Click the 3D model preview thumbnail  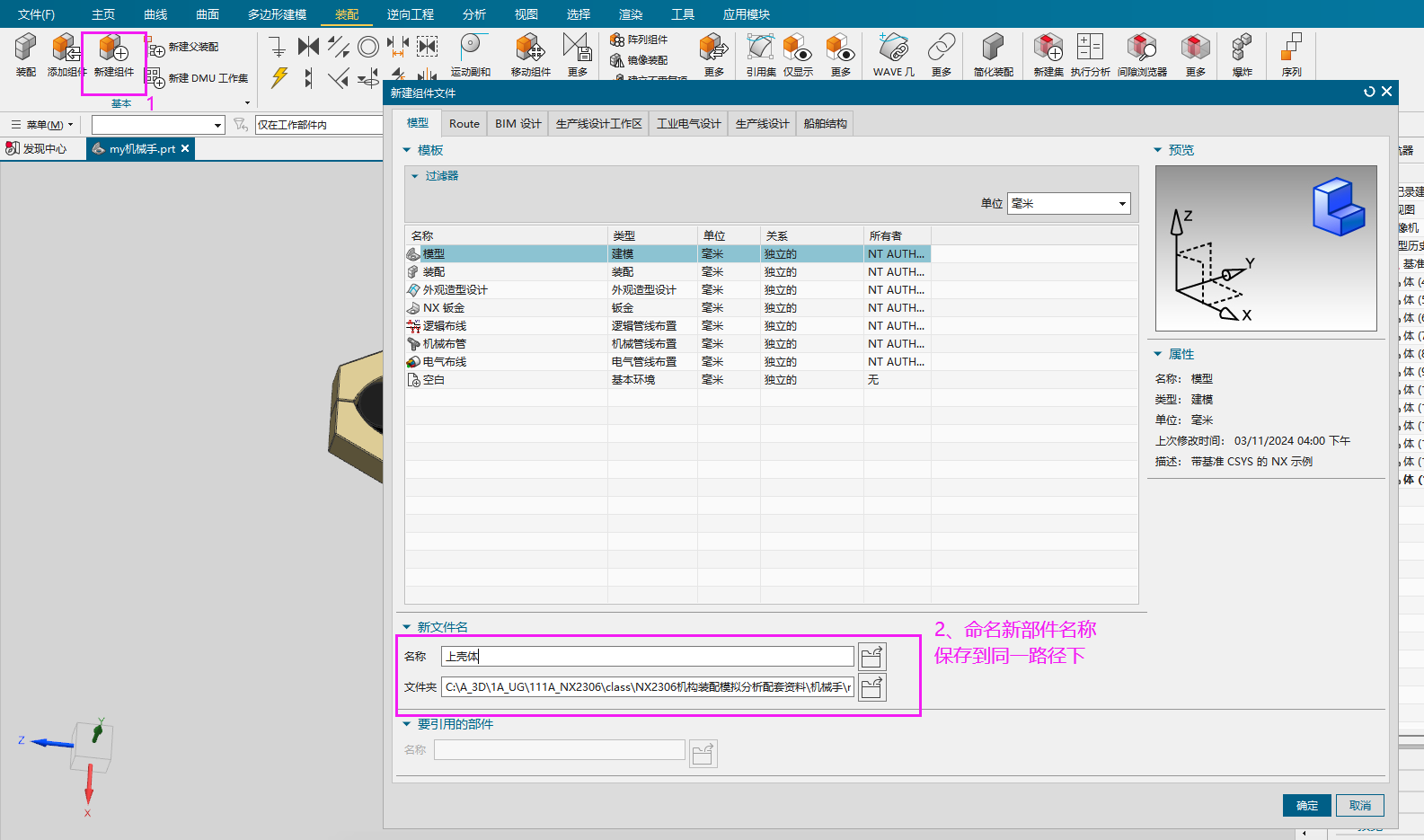(1266, 248)
